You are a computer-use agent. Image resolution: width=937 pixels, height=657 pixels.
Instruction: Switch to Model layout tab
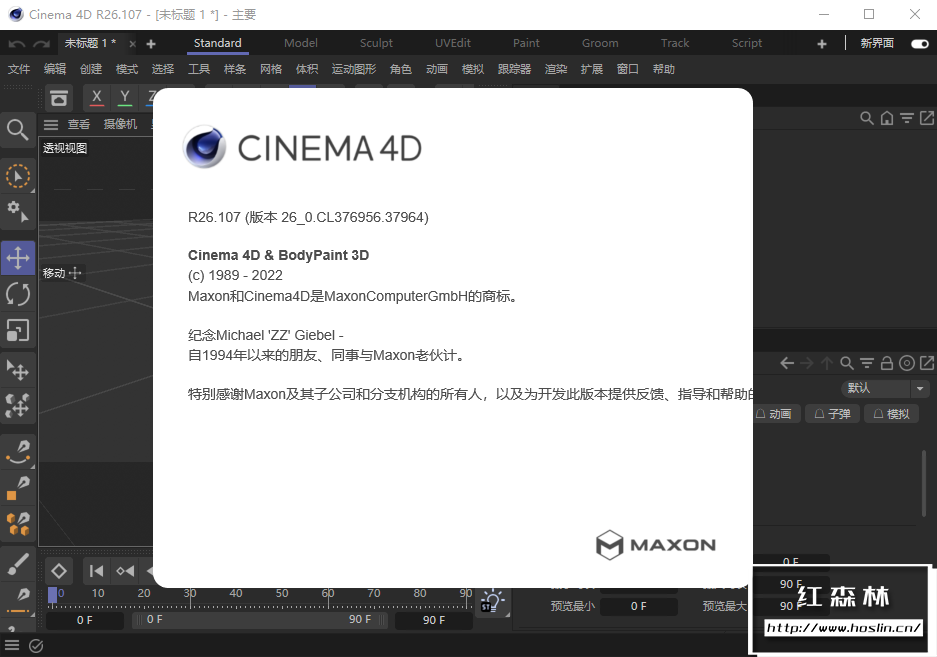(301, 43)
